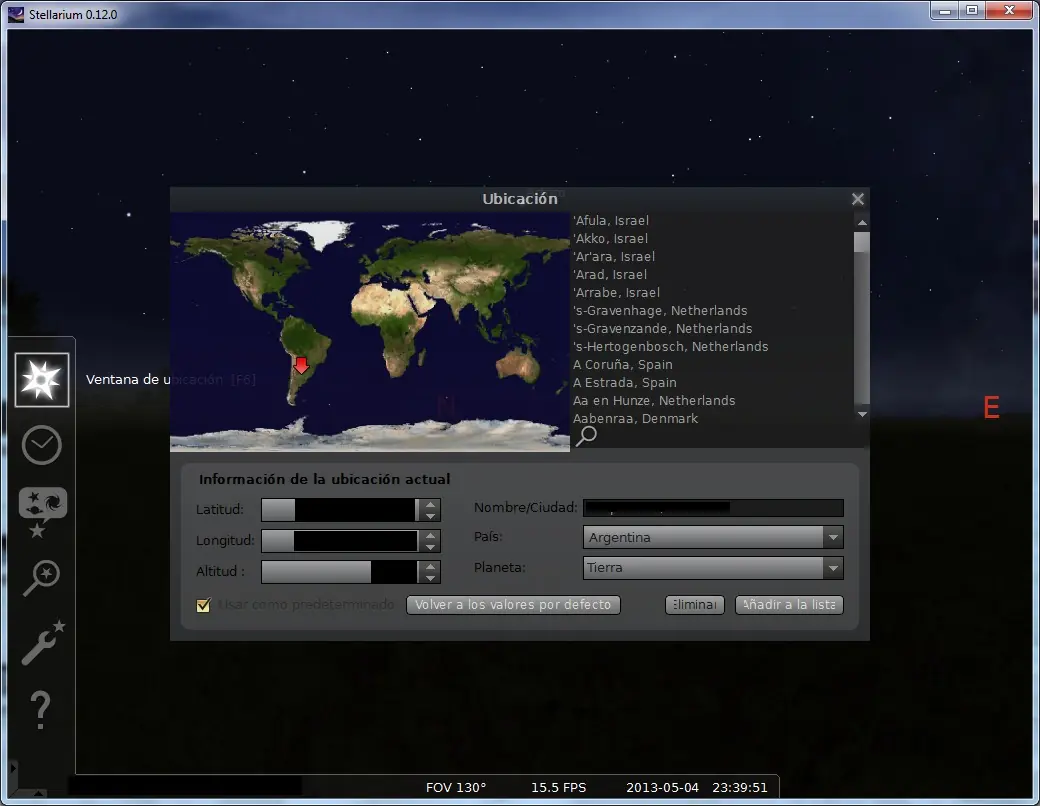Click the 15.5 FPS status readout
The height and width of the screenshot is (806, 1040).
[x=558, y=787]
